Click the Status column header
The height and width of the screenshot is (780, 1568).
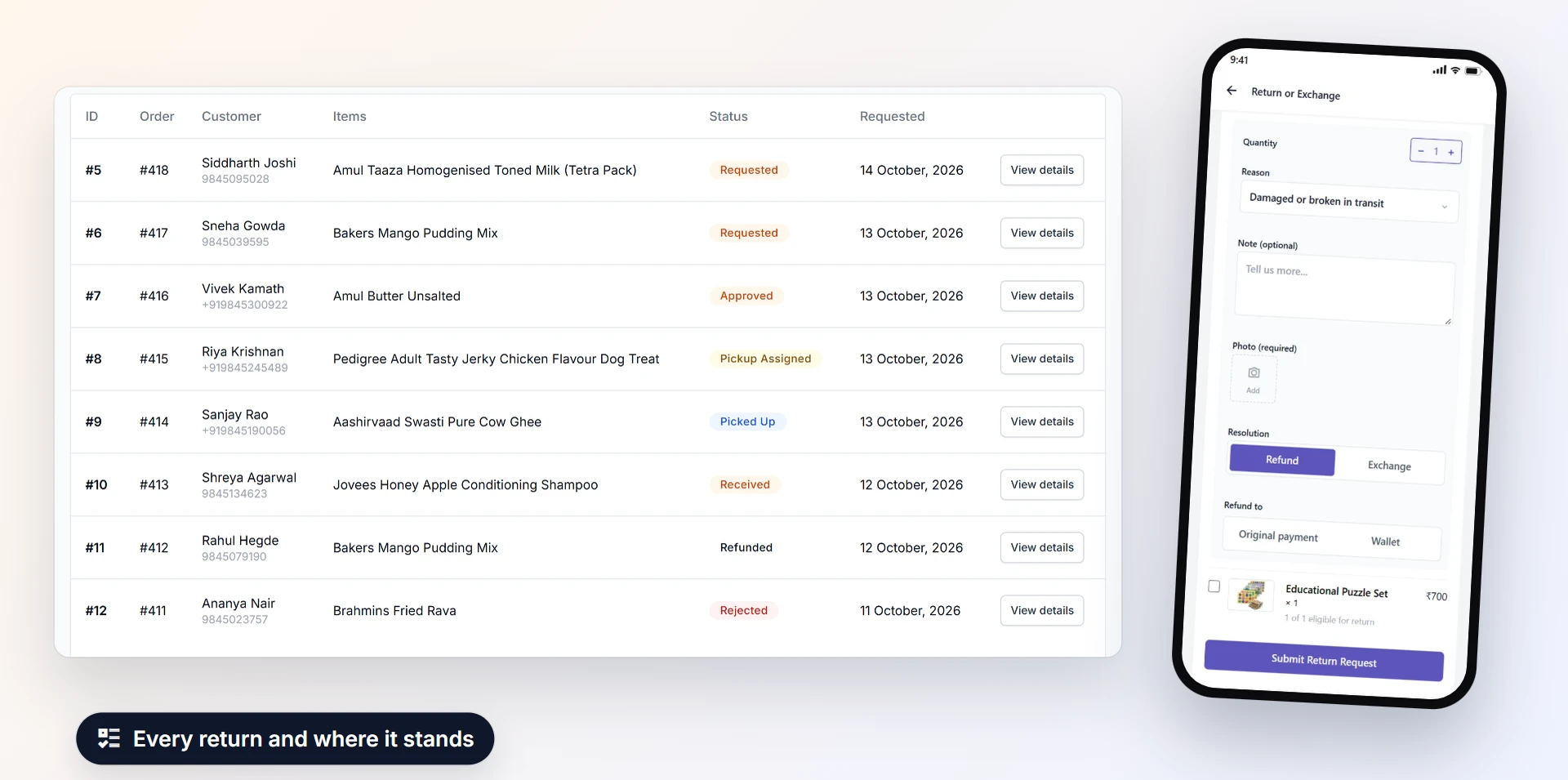click(x=728, y=116)
